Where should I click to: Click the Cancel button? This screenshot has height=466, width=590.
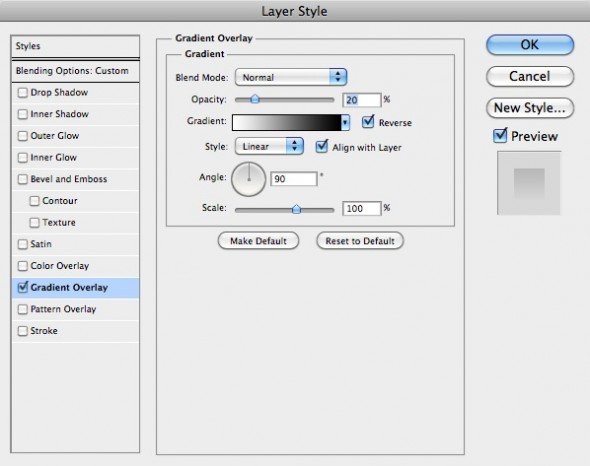pos(530,76)
